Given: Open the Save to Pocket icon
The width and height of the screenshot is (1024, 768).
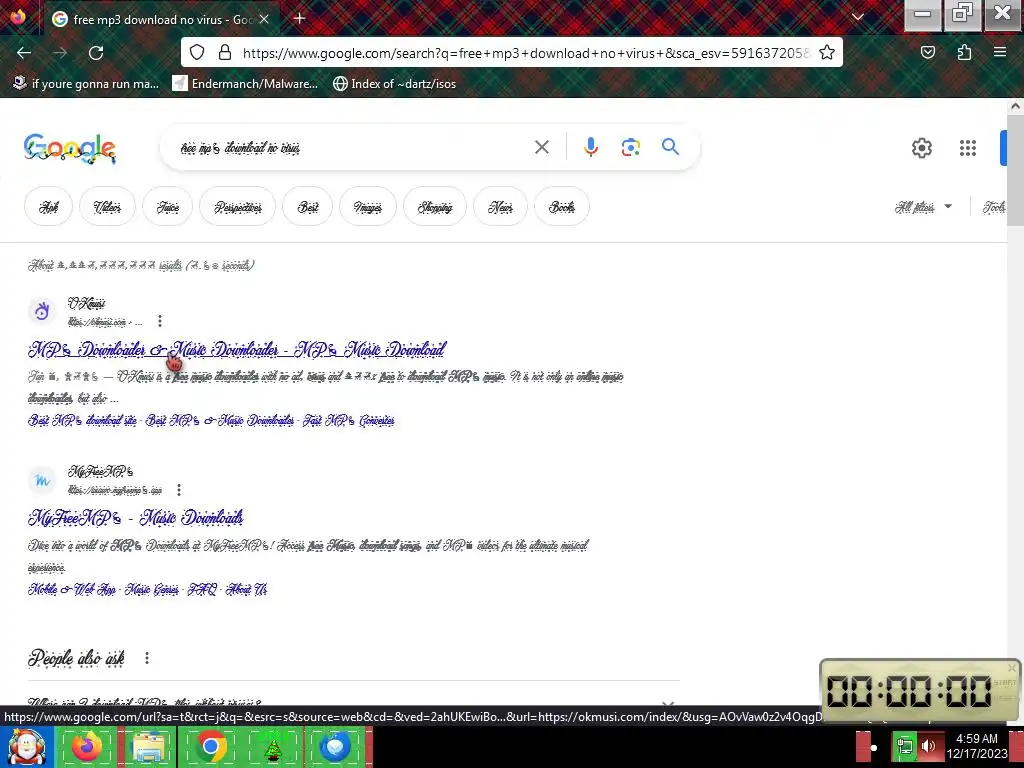Looking at the screenshot, I should click(928, 52).
